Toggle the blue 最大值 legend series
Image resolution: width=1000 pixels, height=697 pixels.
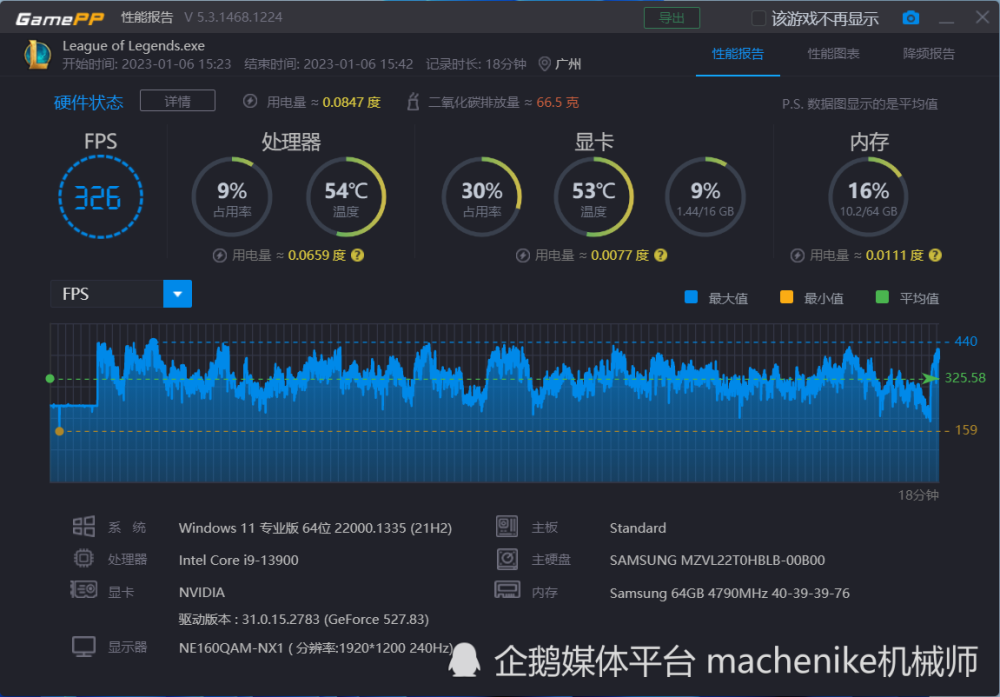[691, 297]
